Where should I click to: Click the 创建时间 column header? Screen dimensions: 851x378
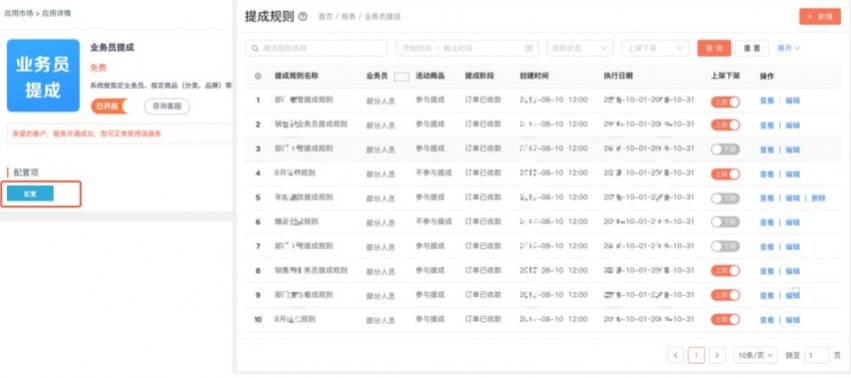(x=534, y=76)
